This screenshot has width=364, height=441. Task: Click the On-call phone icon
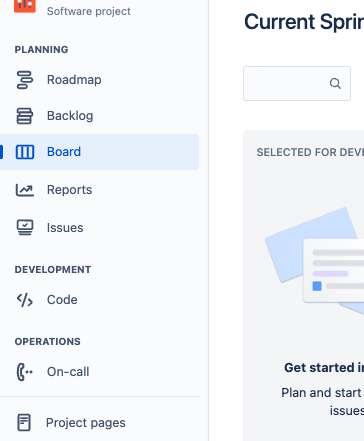tap(25, 372)
